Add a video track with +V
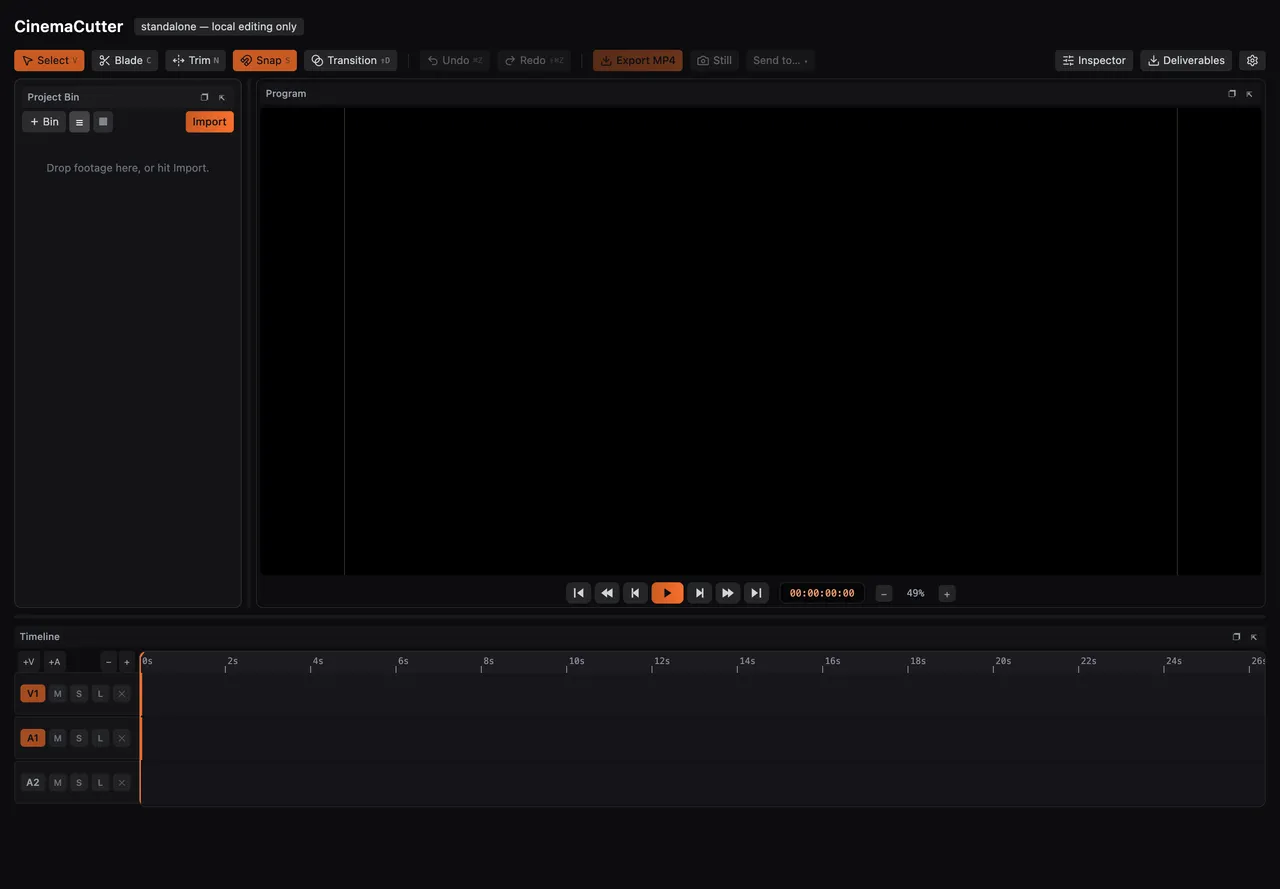 (29, 662)
